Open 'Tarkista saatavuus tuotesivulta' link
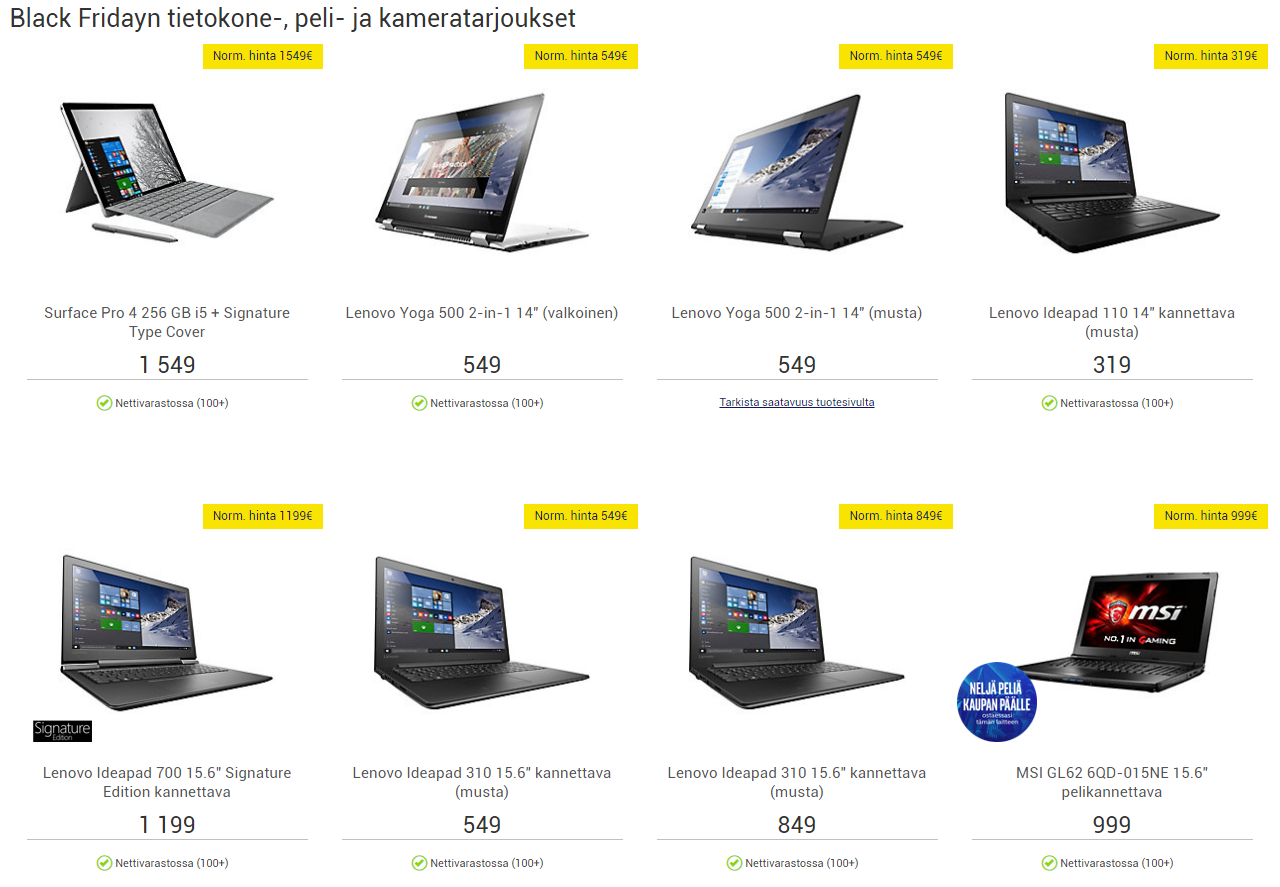1280x887 pixels. click(797, 403)
